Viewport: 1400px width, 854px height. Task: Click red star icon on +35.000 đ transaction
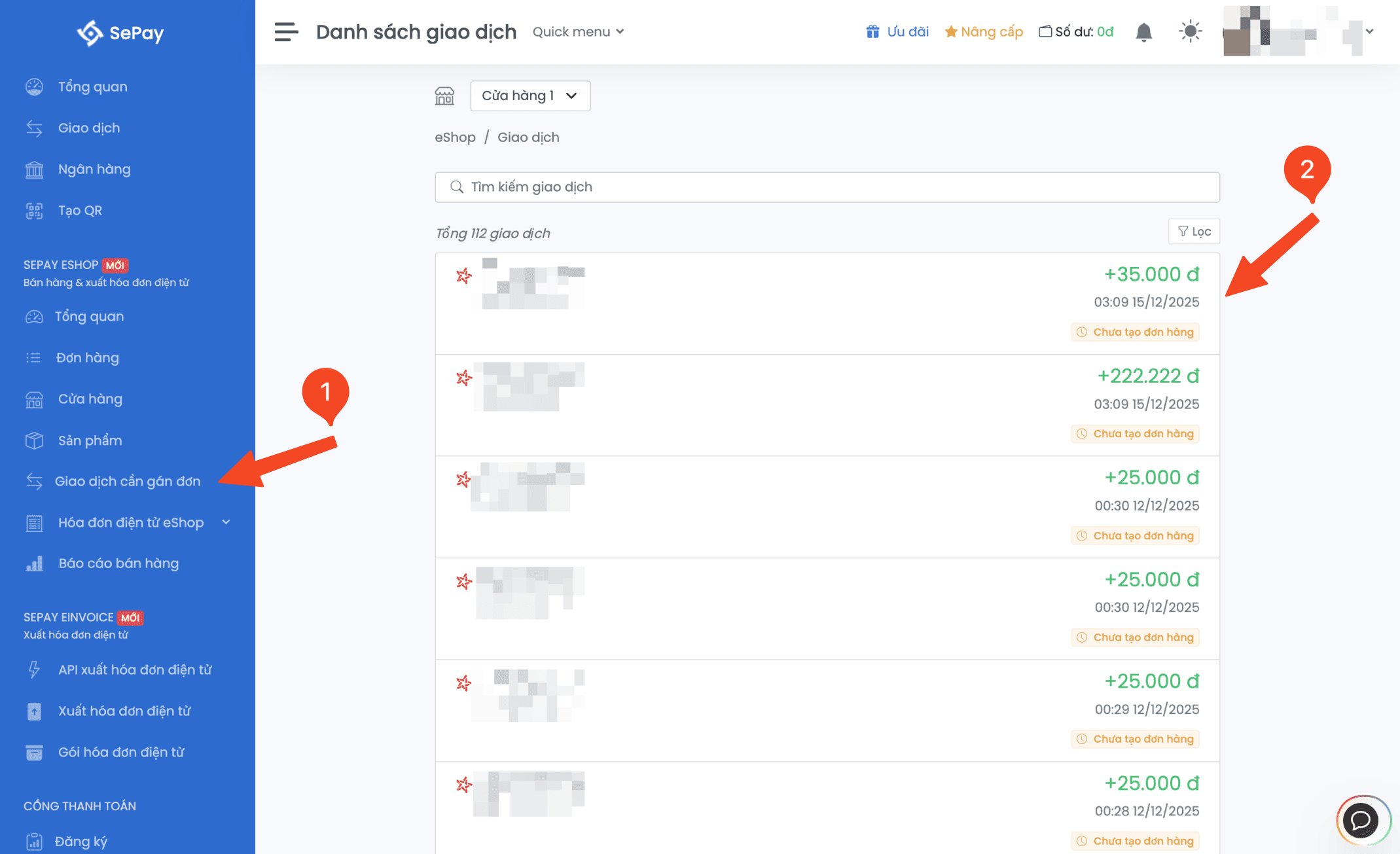(464, 276)
